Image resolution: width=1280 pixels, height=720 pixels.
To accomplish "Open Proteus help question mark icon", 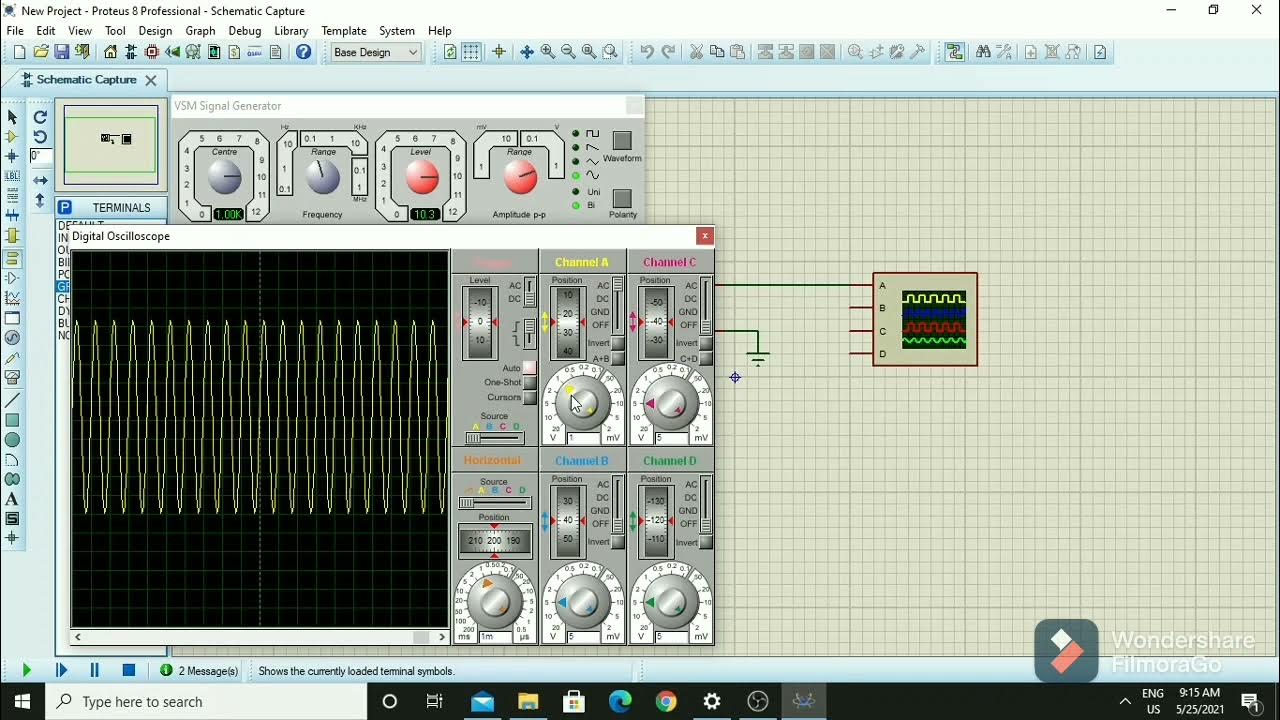I will click(x=304, y=52).
